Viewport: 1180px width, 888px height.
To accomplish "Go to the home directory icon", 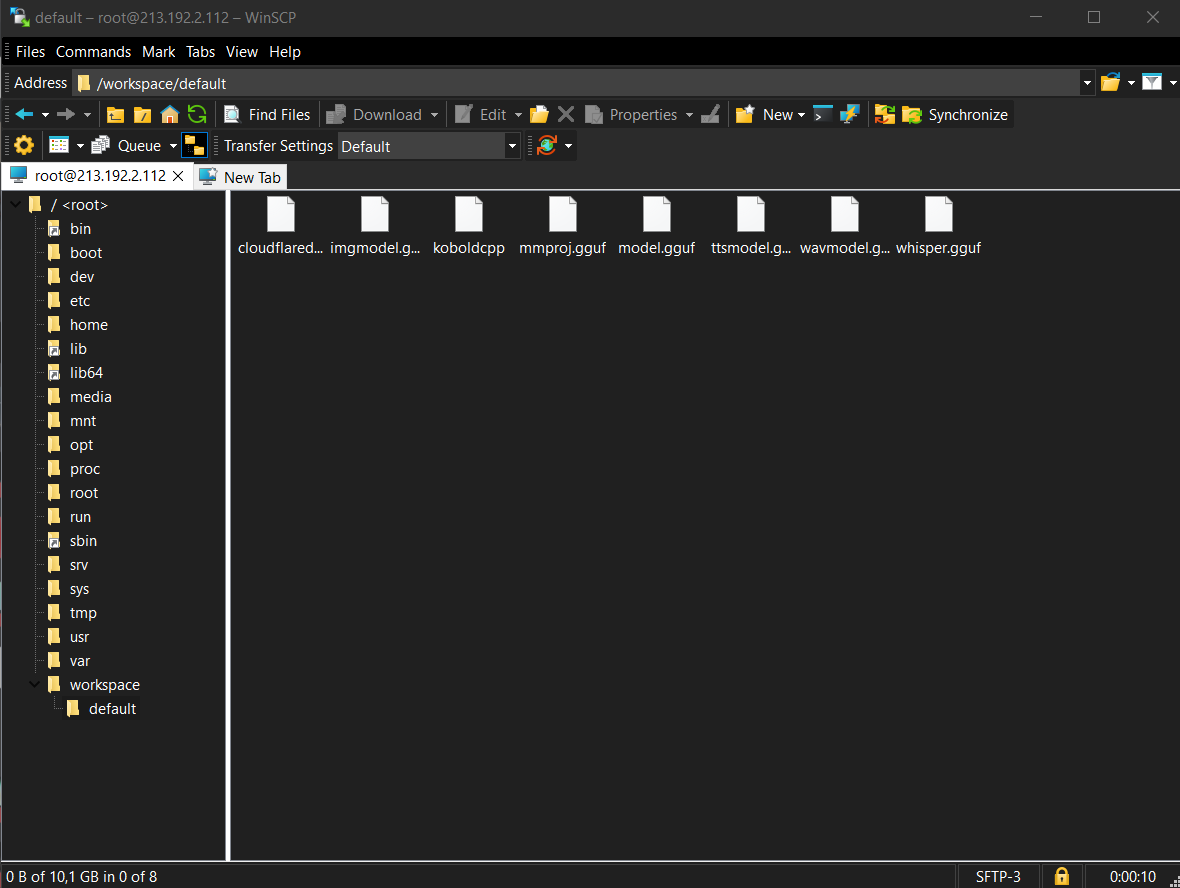I will pyautogui.click(x=169, y=114).
